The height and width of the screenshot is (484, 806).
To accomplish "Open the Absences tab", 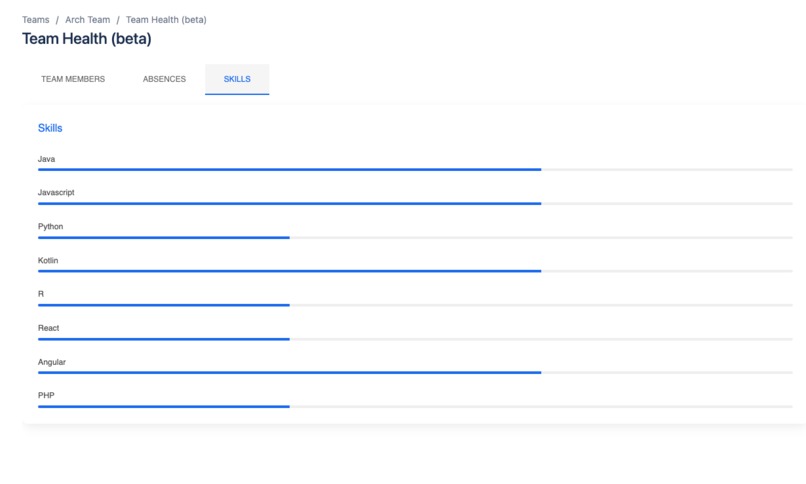I will click(x=164, y=79).
